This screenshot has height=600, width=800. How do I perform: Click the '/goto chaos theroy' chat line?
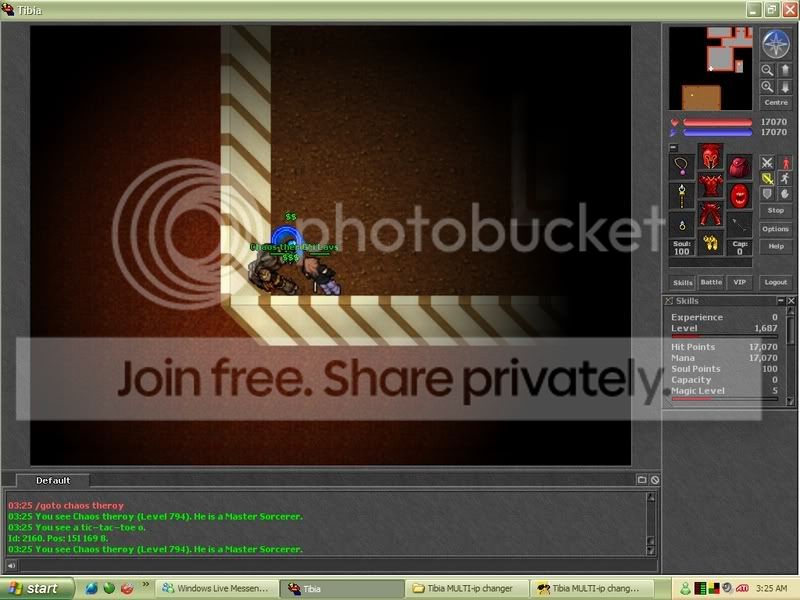pyautogui.click(x=66, y=506)
